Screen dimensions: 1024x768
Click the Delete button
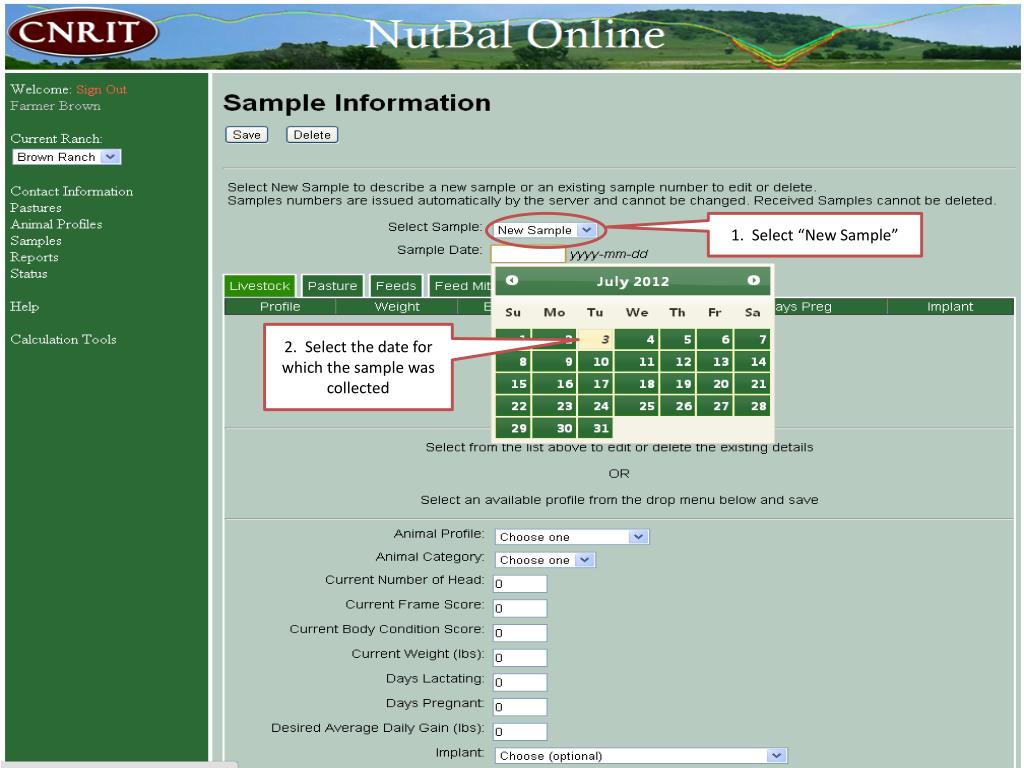pos(312,135)
